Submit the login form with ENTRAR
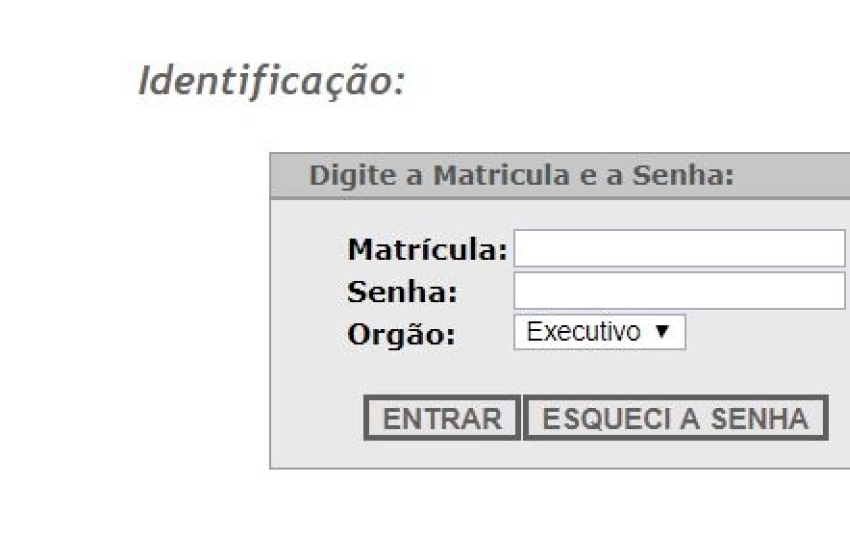The width and height of the screenshot is (850, 560). (442, 418)
